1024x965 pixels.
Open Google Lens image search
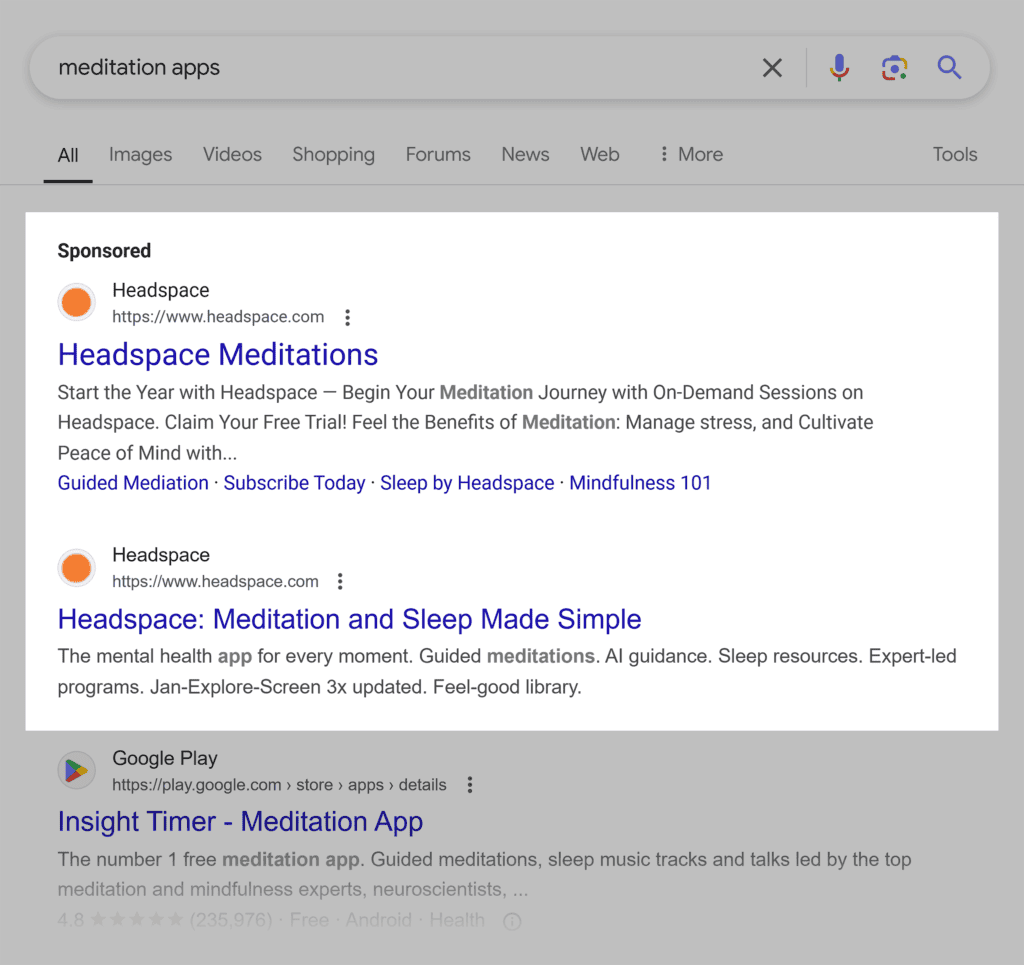pos(894,68)
